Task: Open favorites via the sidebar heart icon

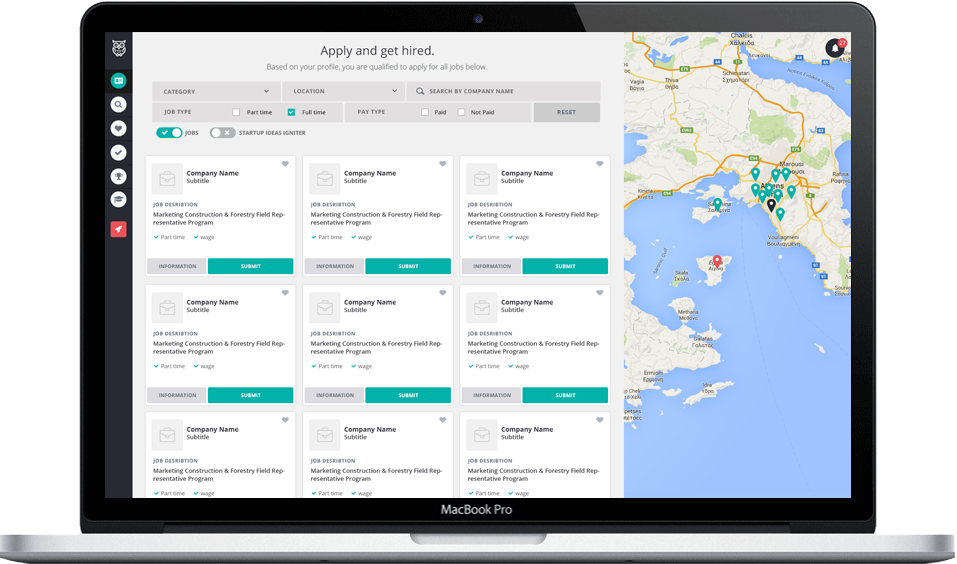Action: [118, 128]
